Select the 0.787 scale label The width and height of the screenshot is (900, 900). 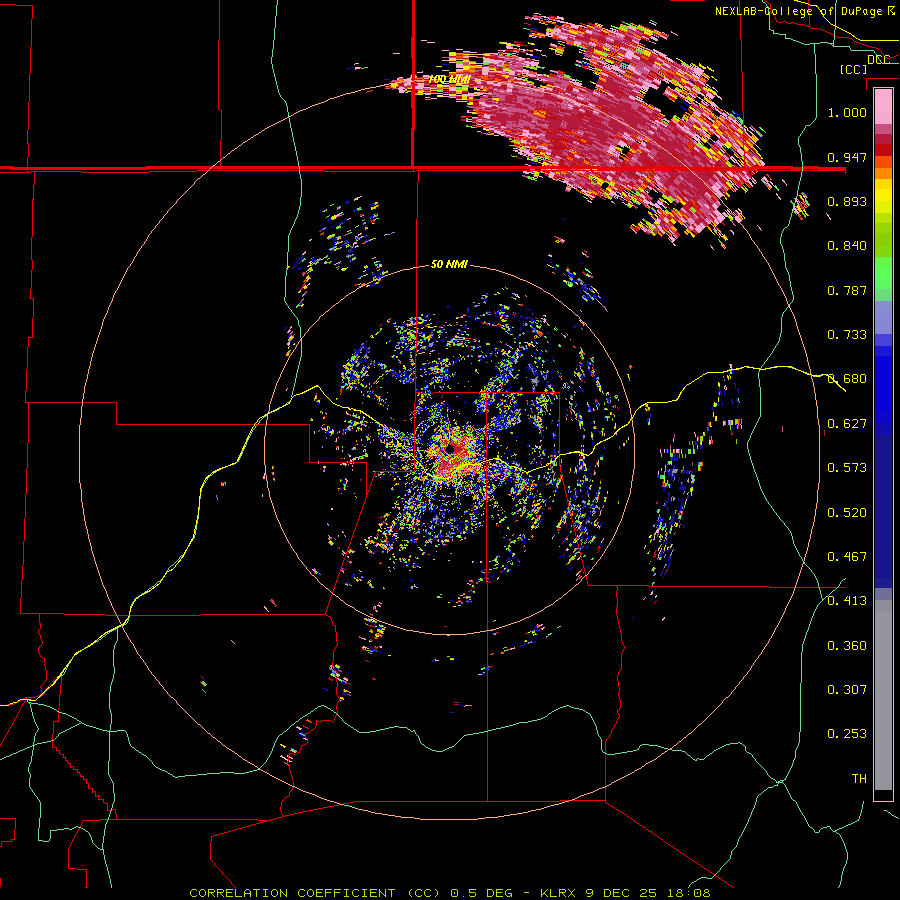pyautogui.click(x=847, y=290)
